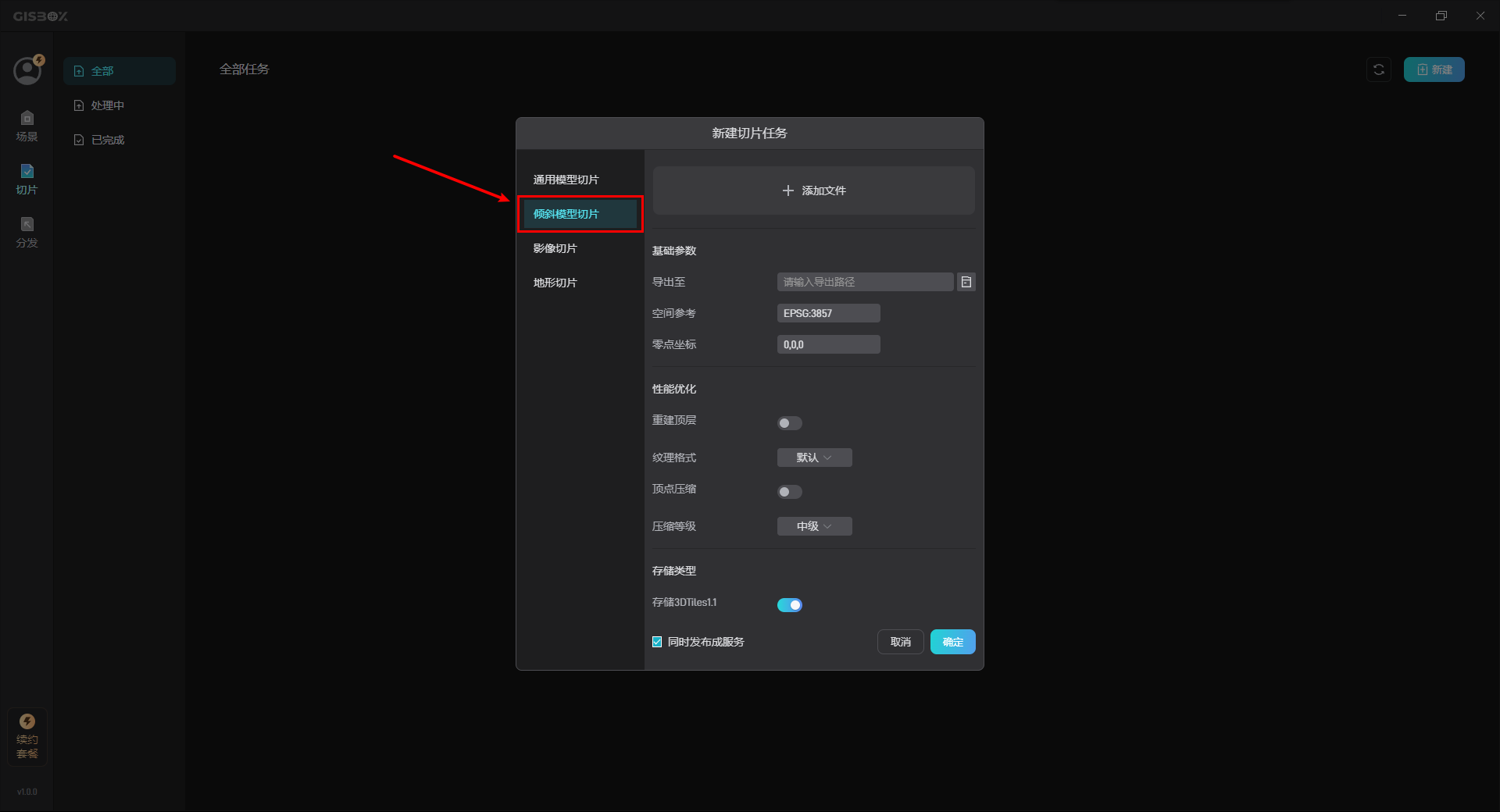The image size is (1500, 812).
Task: Minimize the GISBOX window
Action: (x=1402, y=16)
